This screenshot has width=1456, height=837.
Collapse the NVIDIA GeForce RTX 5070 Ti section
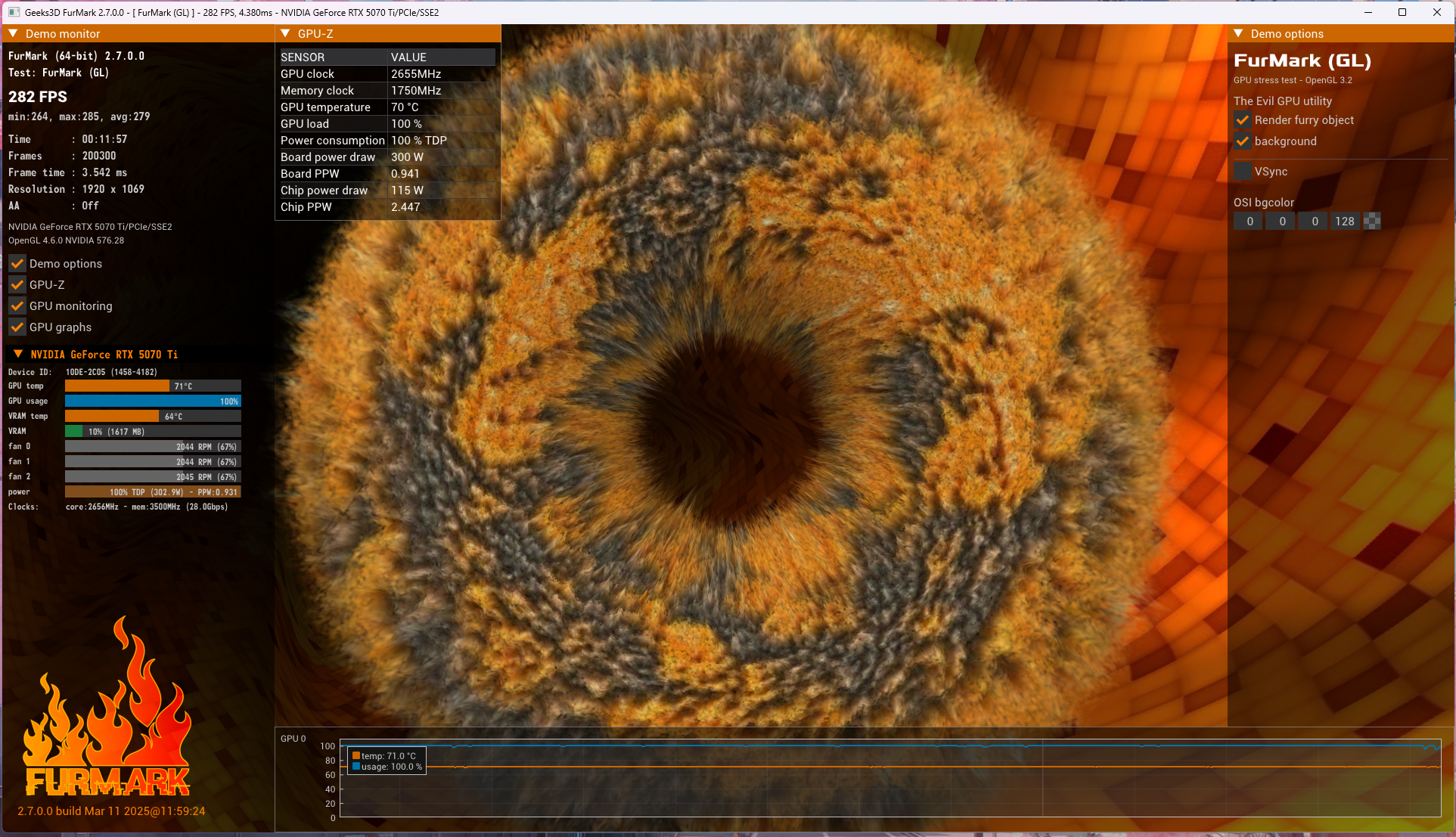coord(18,354)
